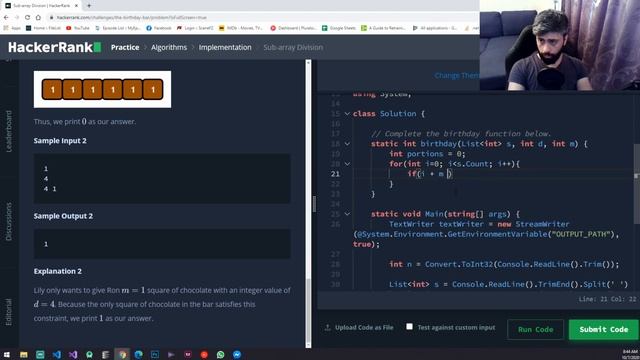Click the Submit Code button
The height and width of the screenshot is (360, 640).
[x=604, y=329]
